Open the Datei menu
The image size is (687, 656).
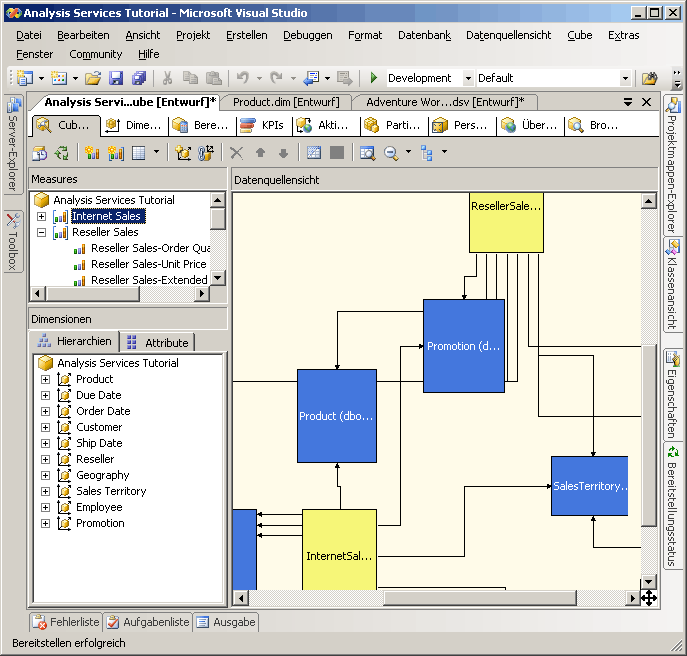coord(29,35)
